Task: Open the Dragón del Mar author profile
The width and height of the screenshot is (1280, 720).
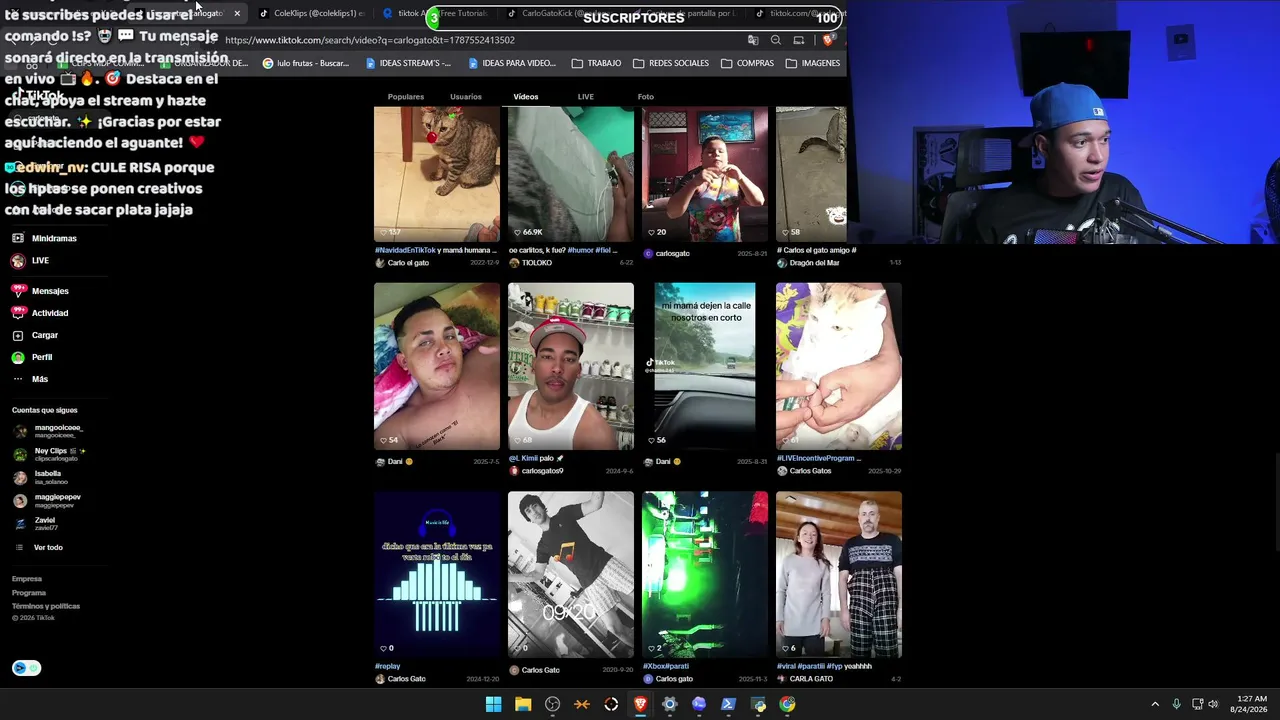Action: coord(808,263)
